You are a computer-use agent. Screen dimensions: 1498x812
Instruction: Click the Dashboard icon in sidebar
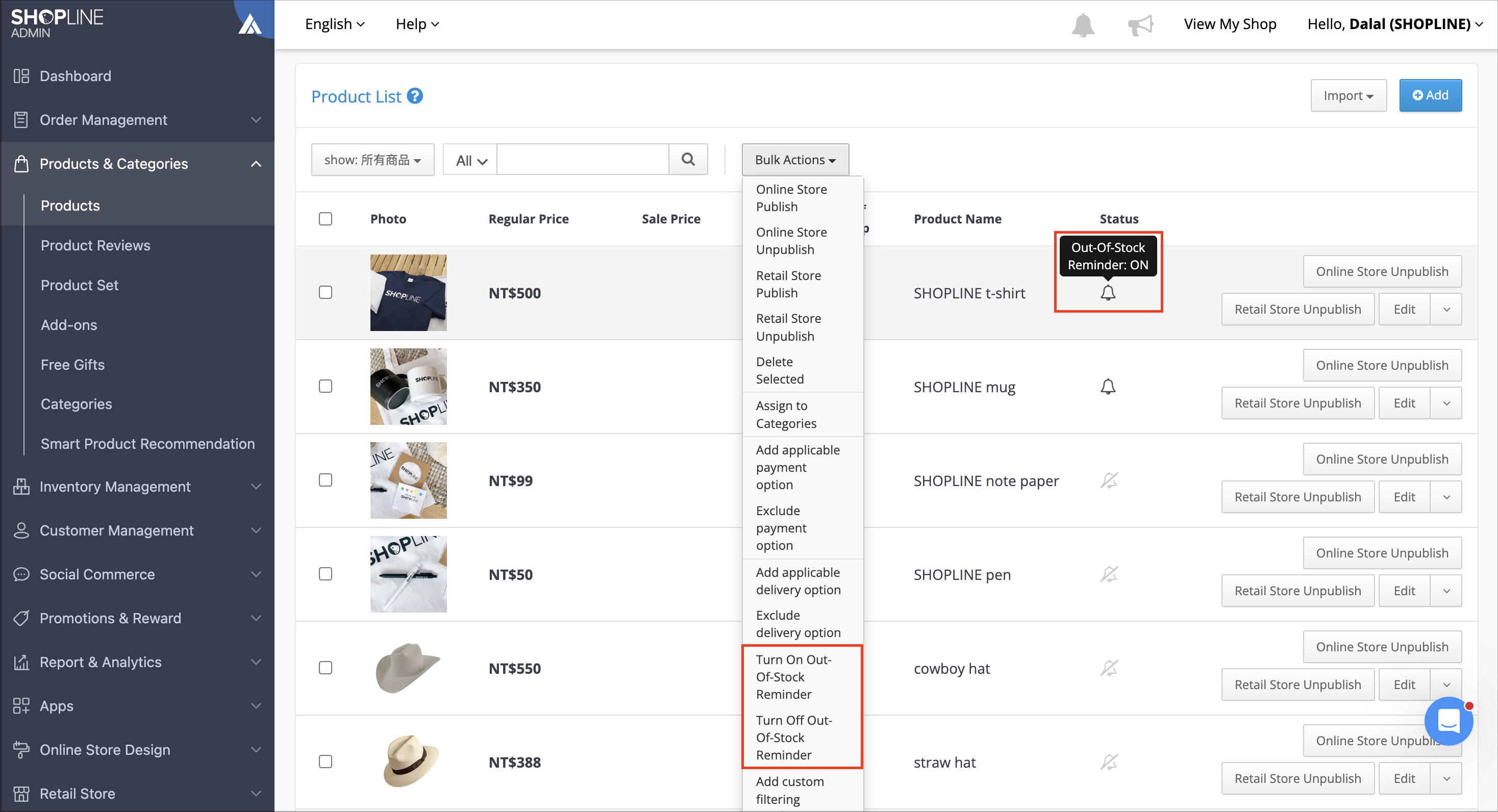21,75
